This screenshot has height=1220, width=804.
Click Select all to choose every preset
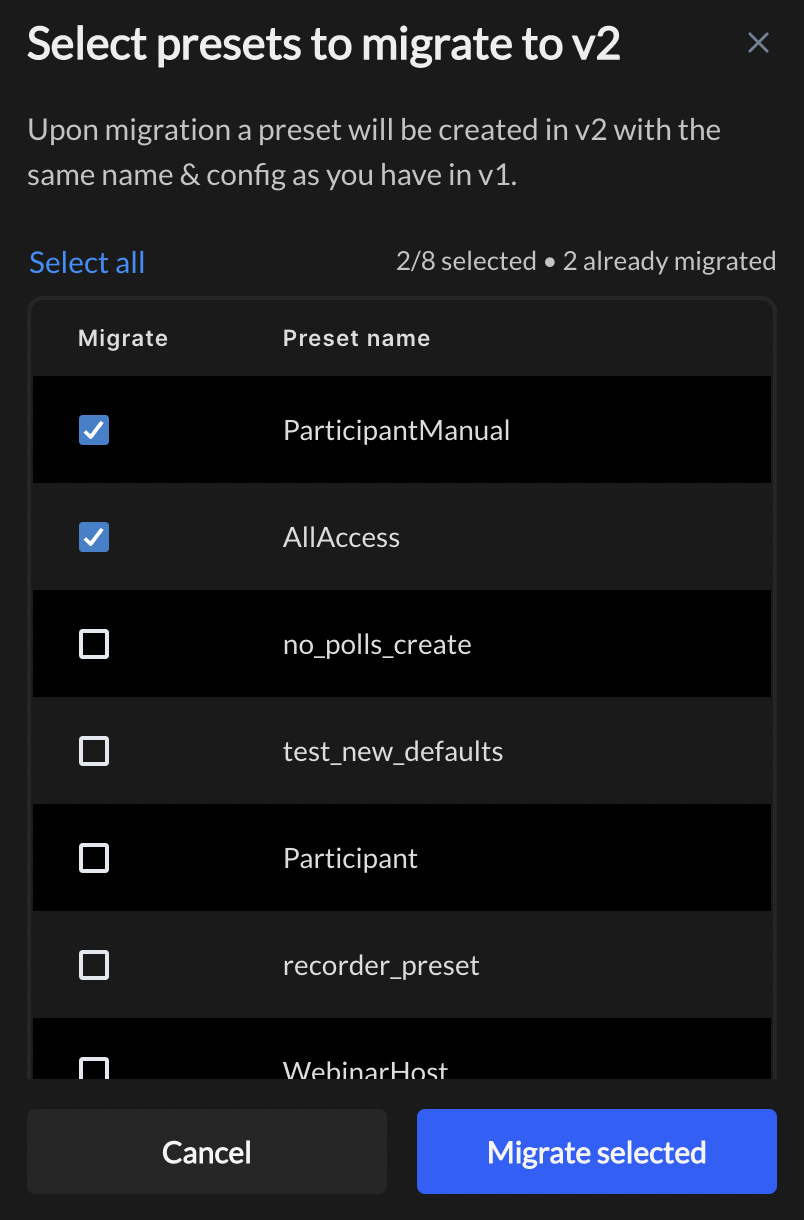pyautogui.click(x=86, y=262)
